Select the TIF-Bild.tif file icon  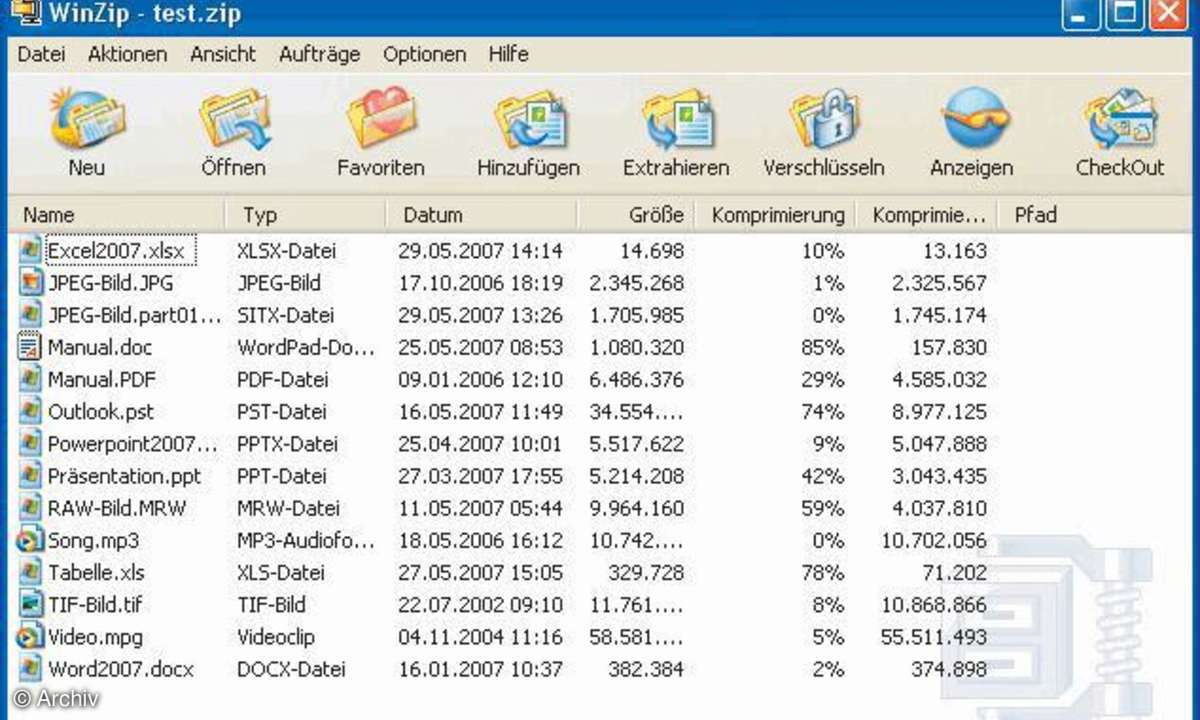[30, 604]
